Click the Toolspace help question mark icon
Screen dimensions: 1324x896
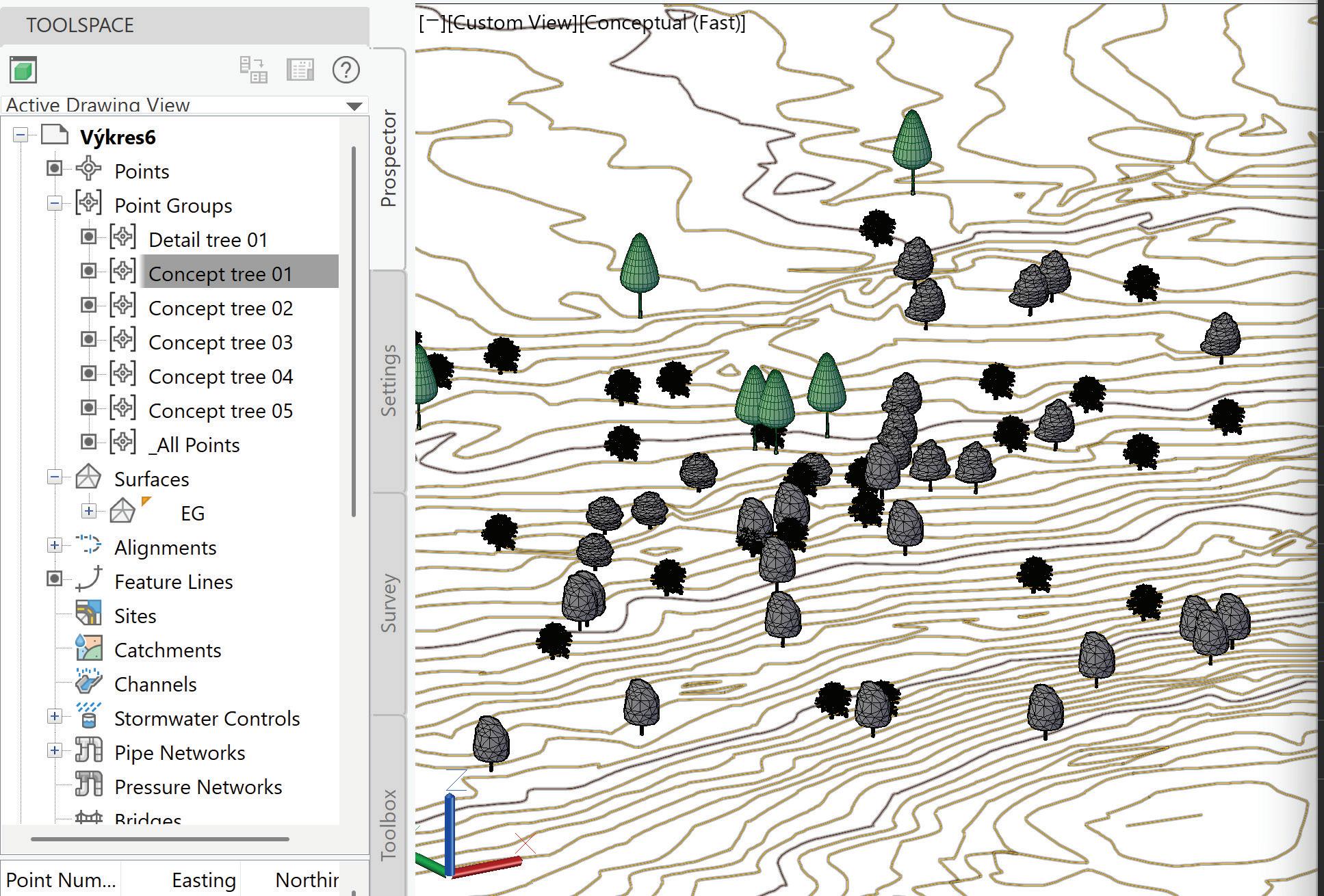(x=346, y=70)
